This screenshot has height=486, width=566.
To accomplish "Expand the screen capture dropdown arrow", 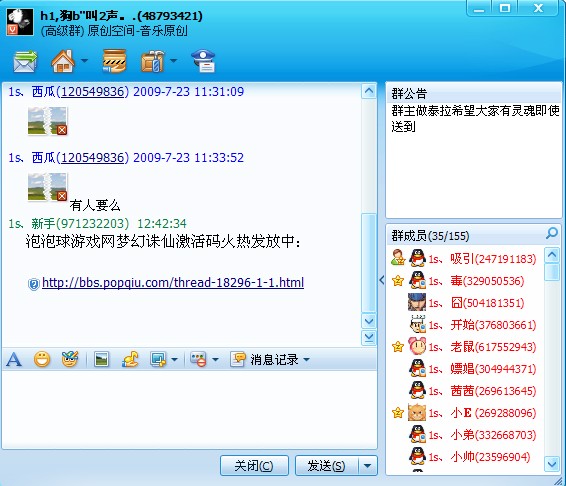I will pos(174,360).
